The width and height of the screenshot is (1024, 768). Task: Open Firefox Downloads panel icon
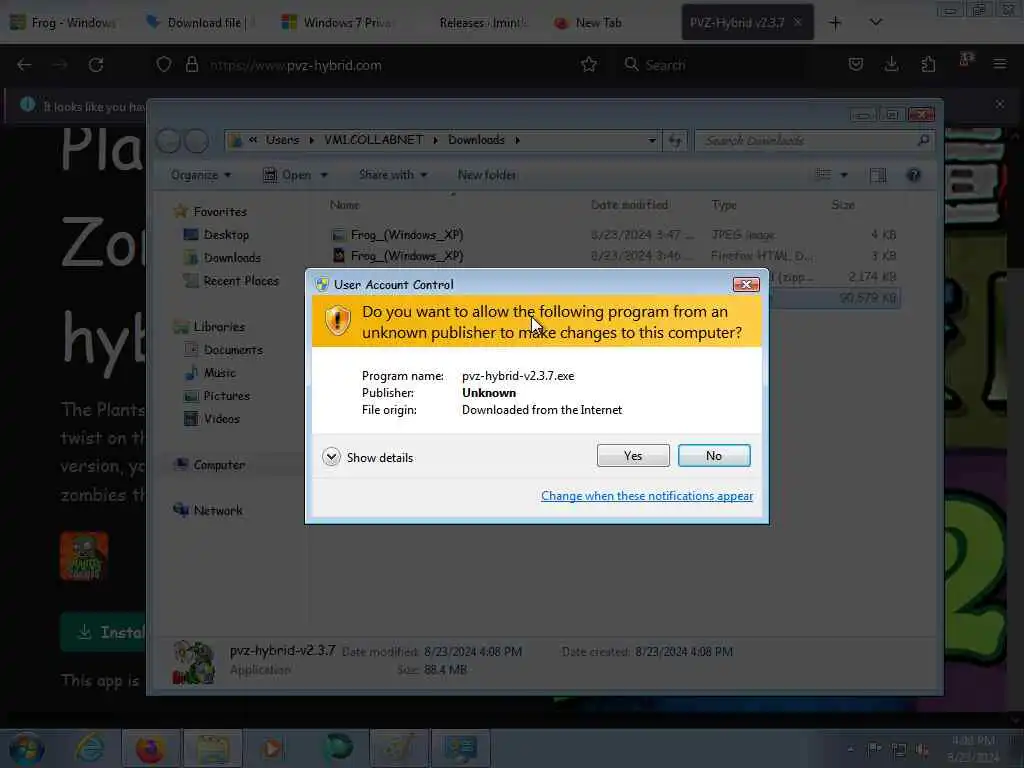(x=891, y=65)
